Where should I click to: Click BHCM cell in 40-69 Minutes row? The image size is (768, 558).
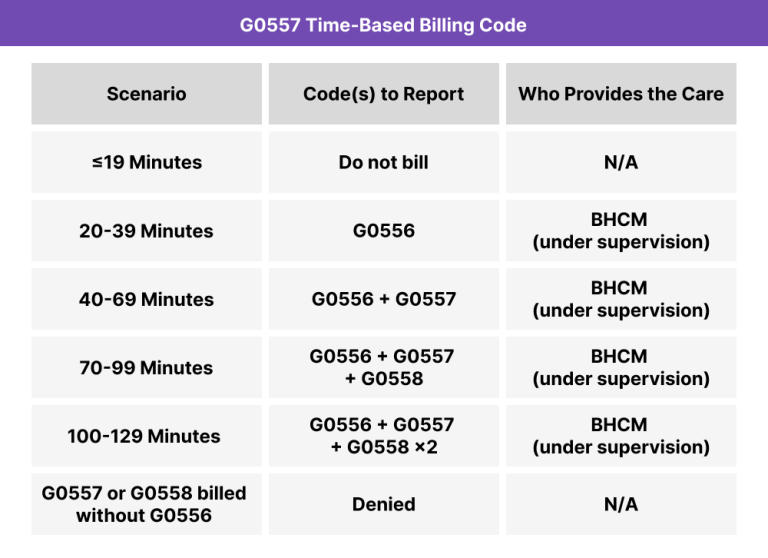click(620, 299)
